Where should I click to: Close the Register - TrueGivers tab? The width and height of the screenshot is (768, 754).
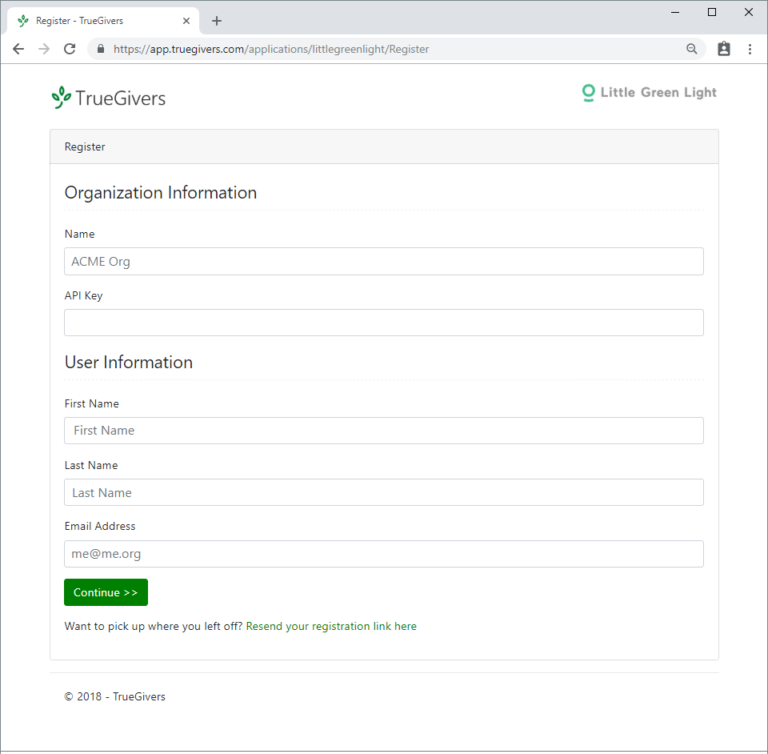(x=186, y=21)
